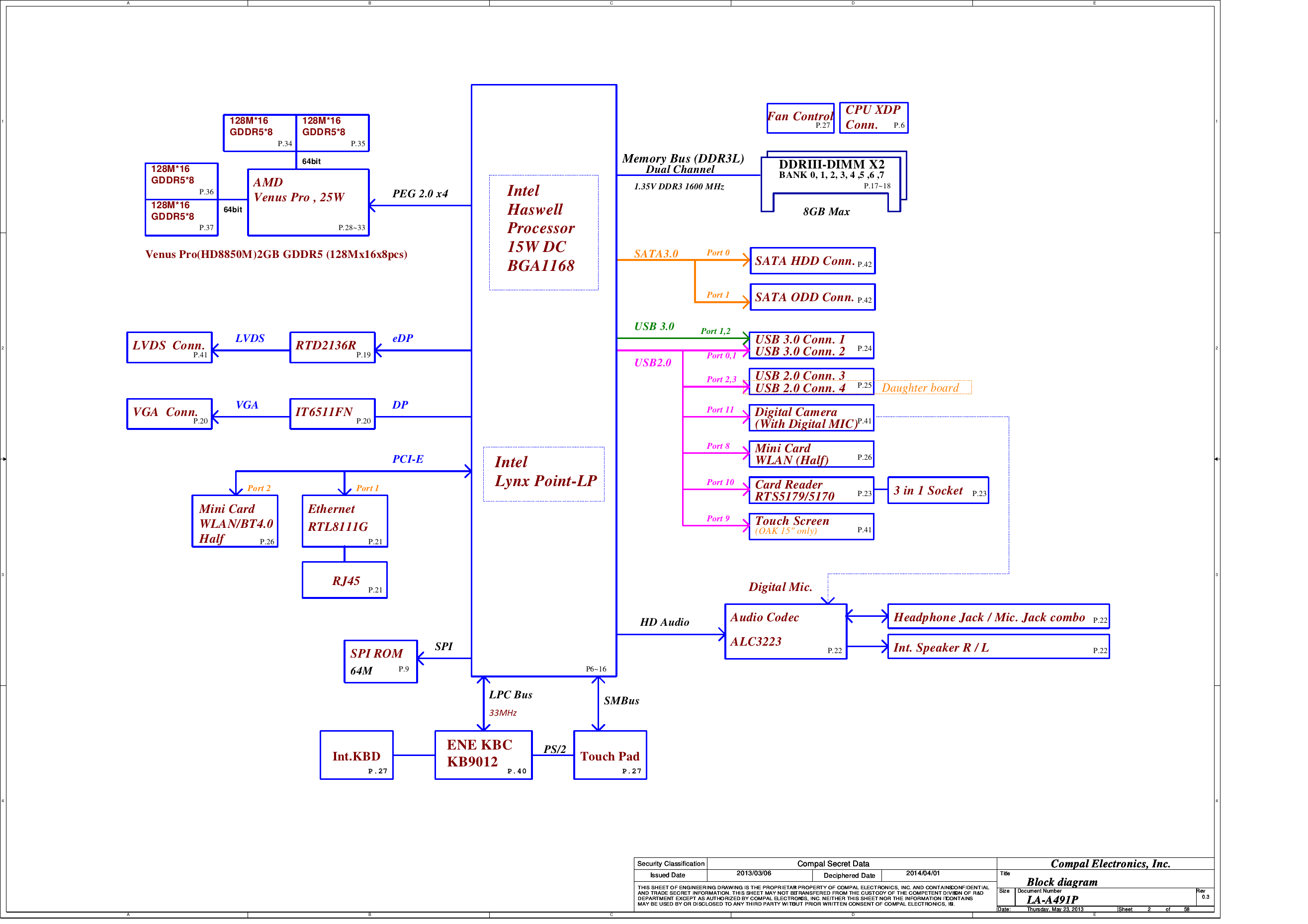Click the Touch Pad box
The height and width of the screenshot is (924, 1308).
[x=610, y=755]
